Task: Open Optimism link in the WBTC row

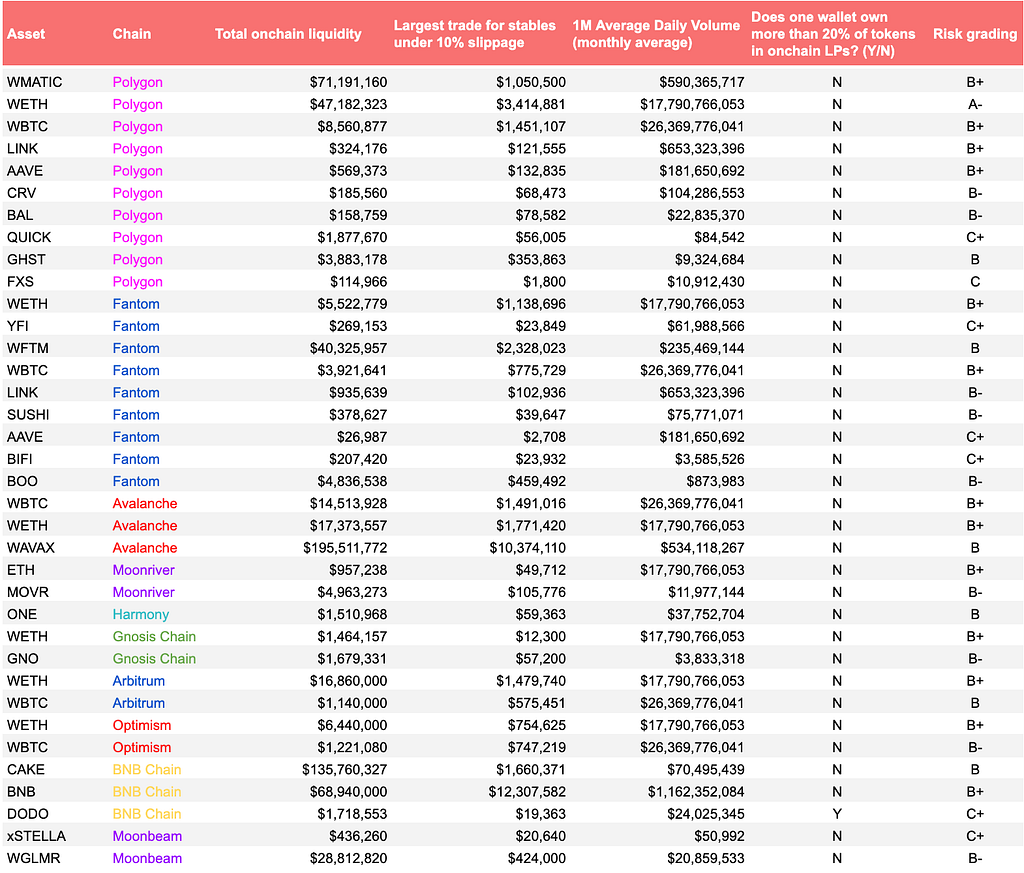Action: point(142,748)
